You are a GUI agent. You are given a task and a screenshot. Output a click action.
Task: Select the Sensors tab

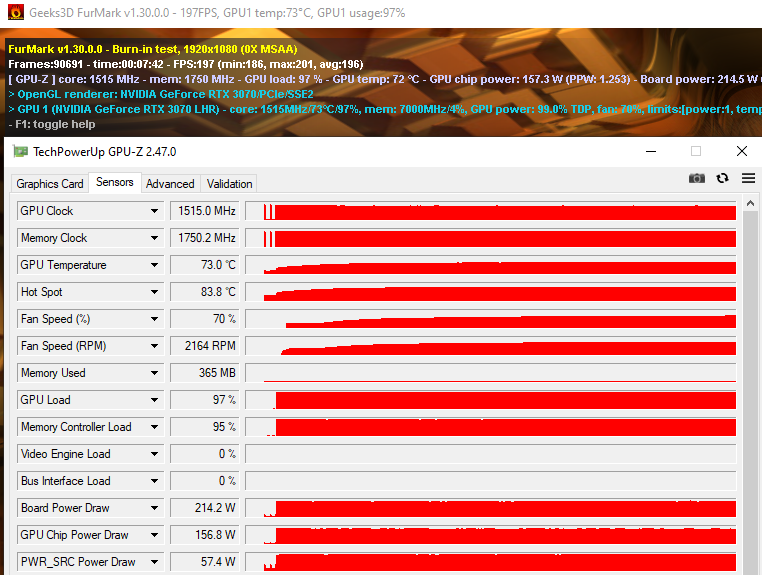tap(115, 182)
